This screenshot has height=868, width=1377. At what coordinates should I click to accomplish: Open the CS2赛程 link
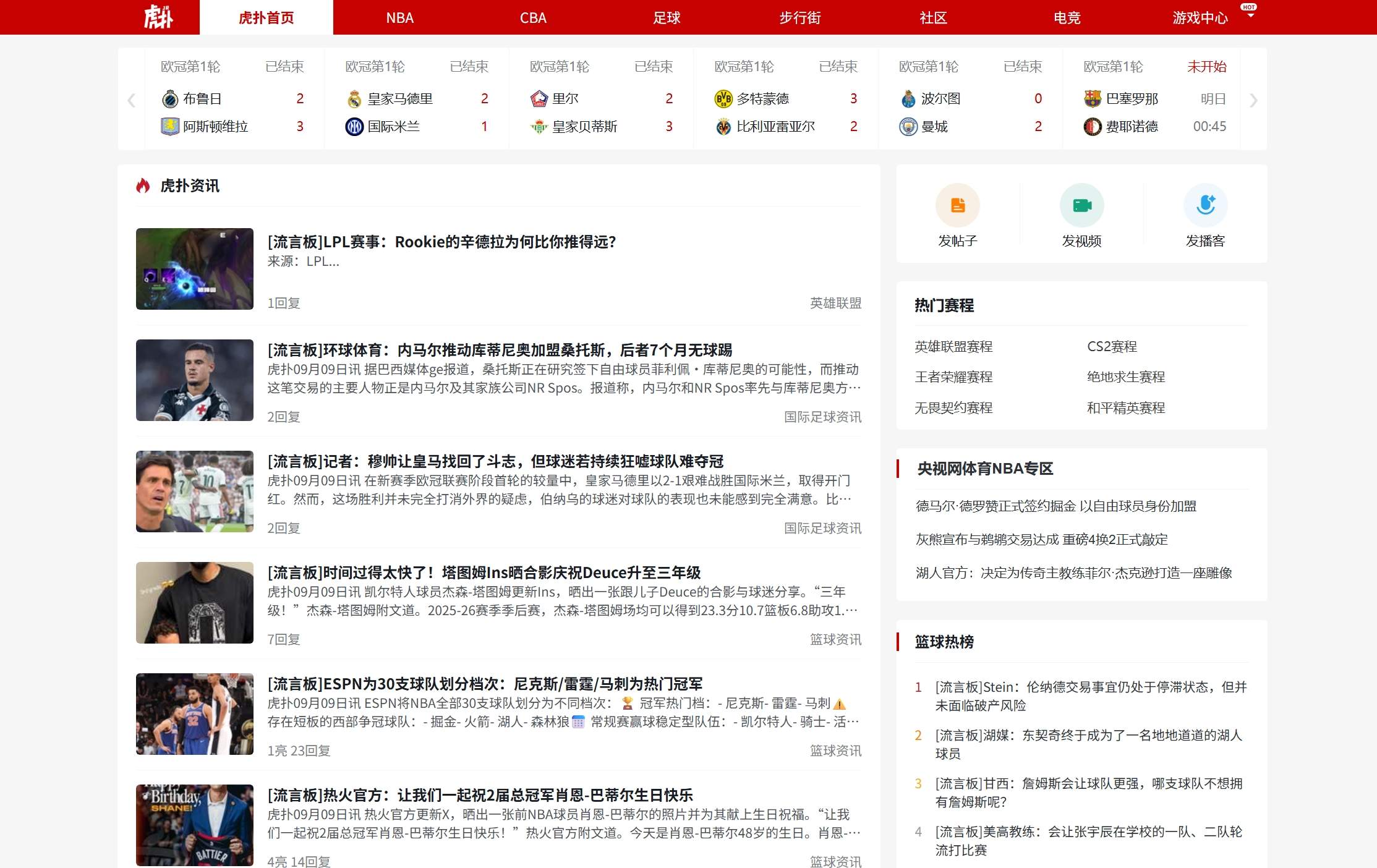[1112, 347]
